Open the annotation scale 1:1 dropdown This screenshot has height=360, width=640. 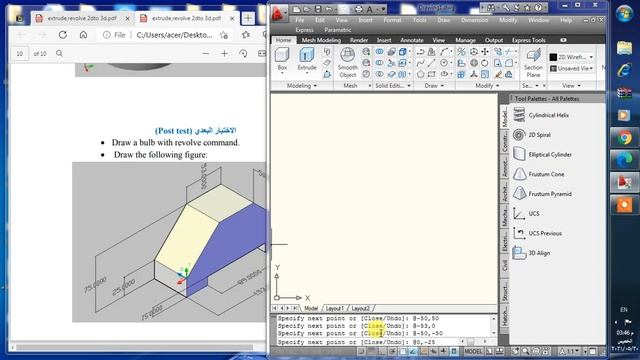coord(569,351)
